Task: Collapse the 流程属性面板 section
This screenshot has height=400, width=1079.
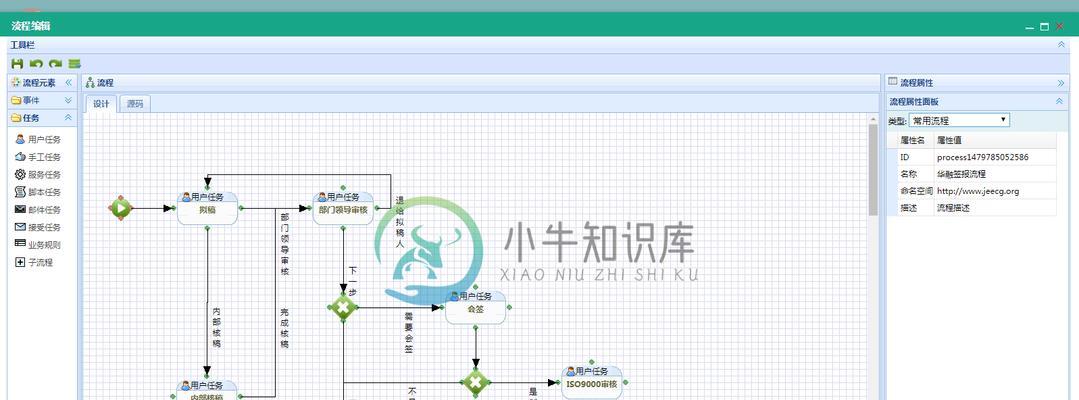Action: (x=1060, y=101)
